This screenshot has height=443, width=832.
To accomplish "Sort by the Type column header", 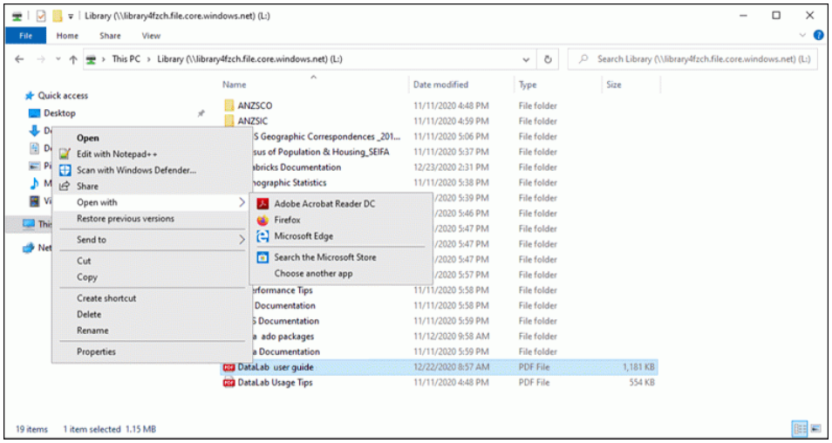I will point(527,84).
